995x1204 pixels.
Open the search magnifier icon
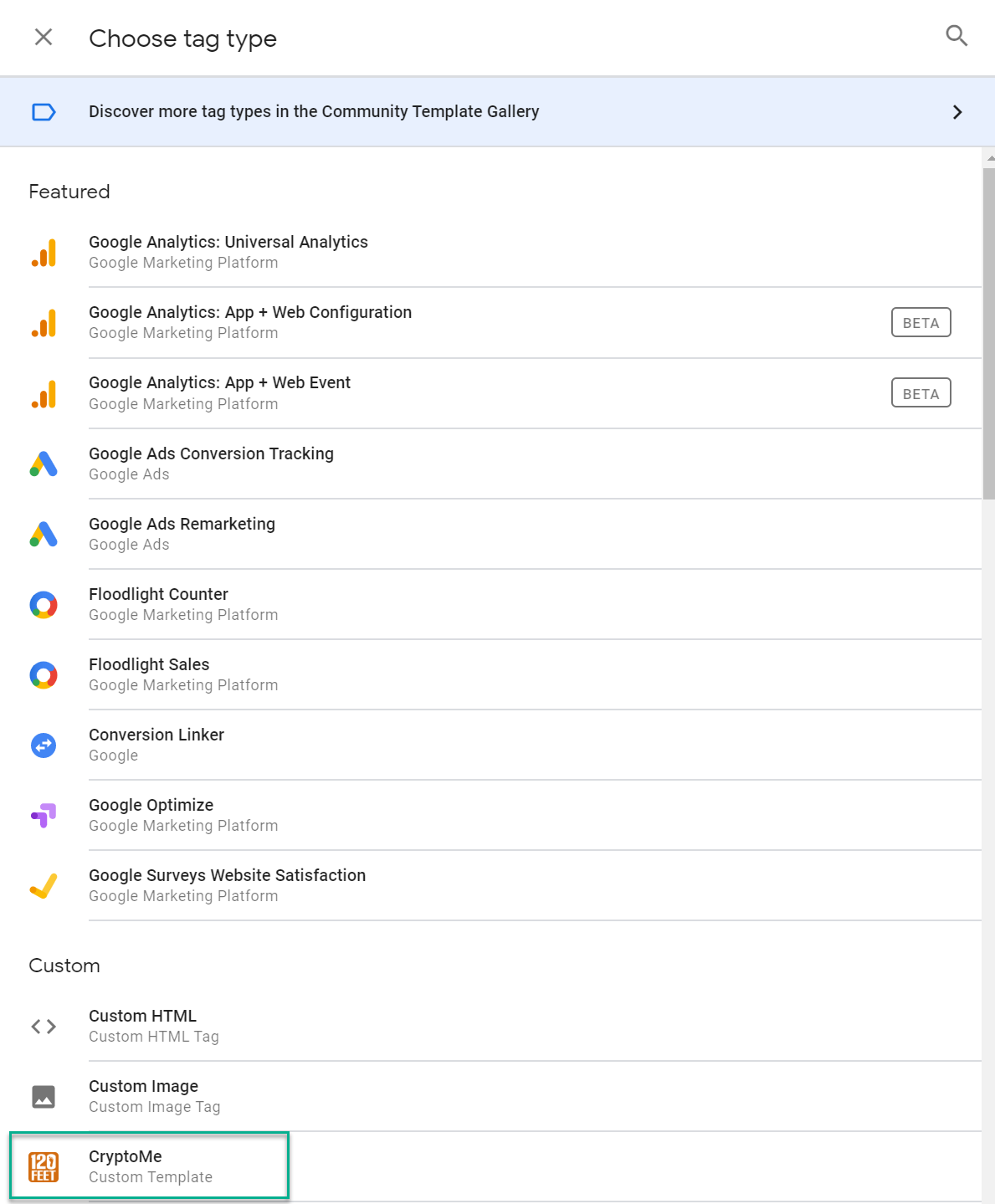pyautogui.click(x=957, y=35)
